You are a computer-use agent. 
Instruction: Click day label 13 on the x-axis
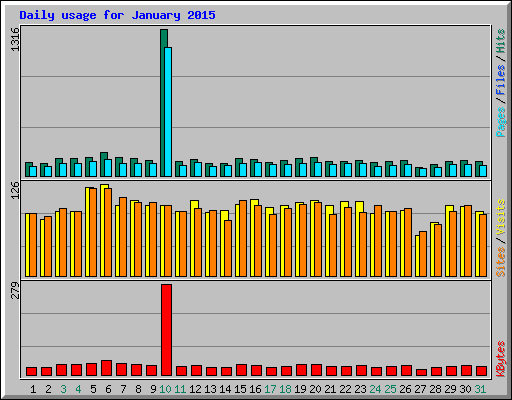210,389
